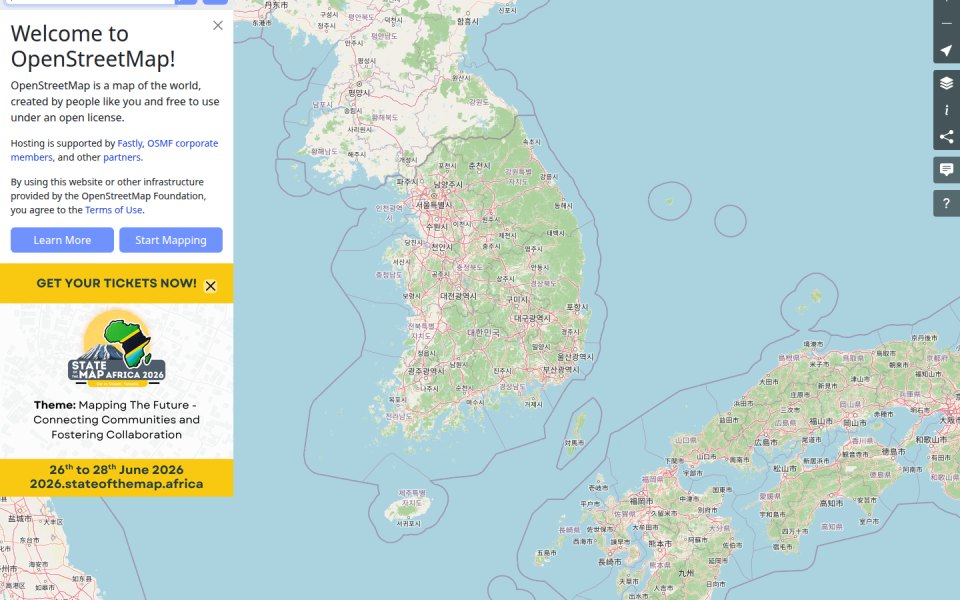This screenshot has width=960, height=600.
Task: Open State of the Map Africa 2026 logo
Action: click(116, 348)
